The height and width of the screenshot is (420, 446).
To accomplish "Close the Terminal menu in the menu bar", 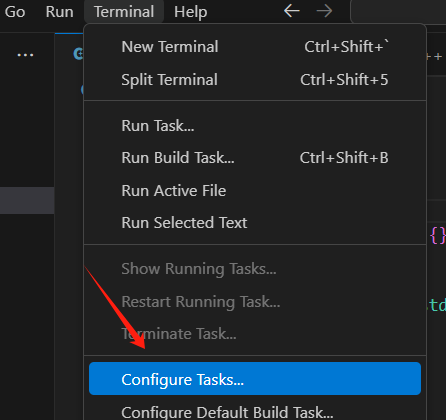I will [x=124, y=12].
